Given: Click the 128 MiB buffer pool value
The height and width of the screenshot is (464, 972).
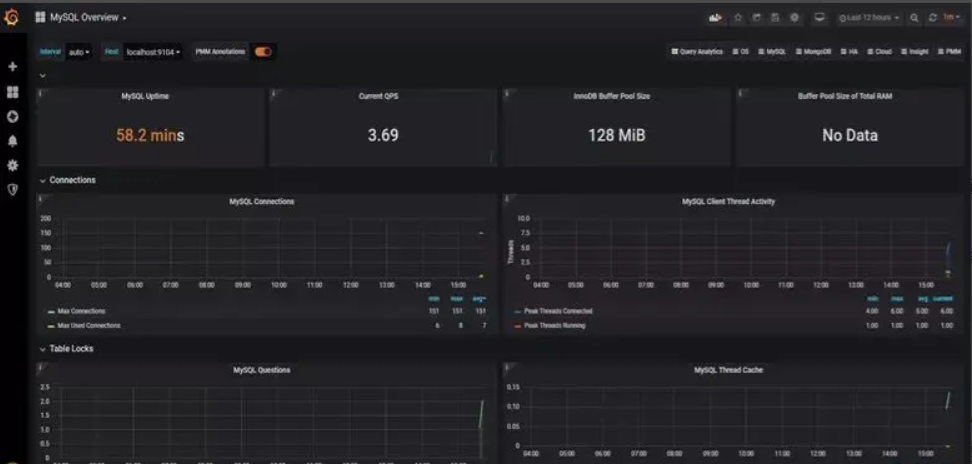Looking at the screenshot, I should 617,135.
